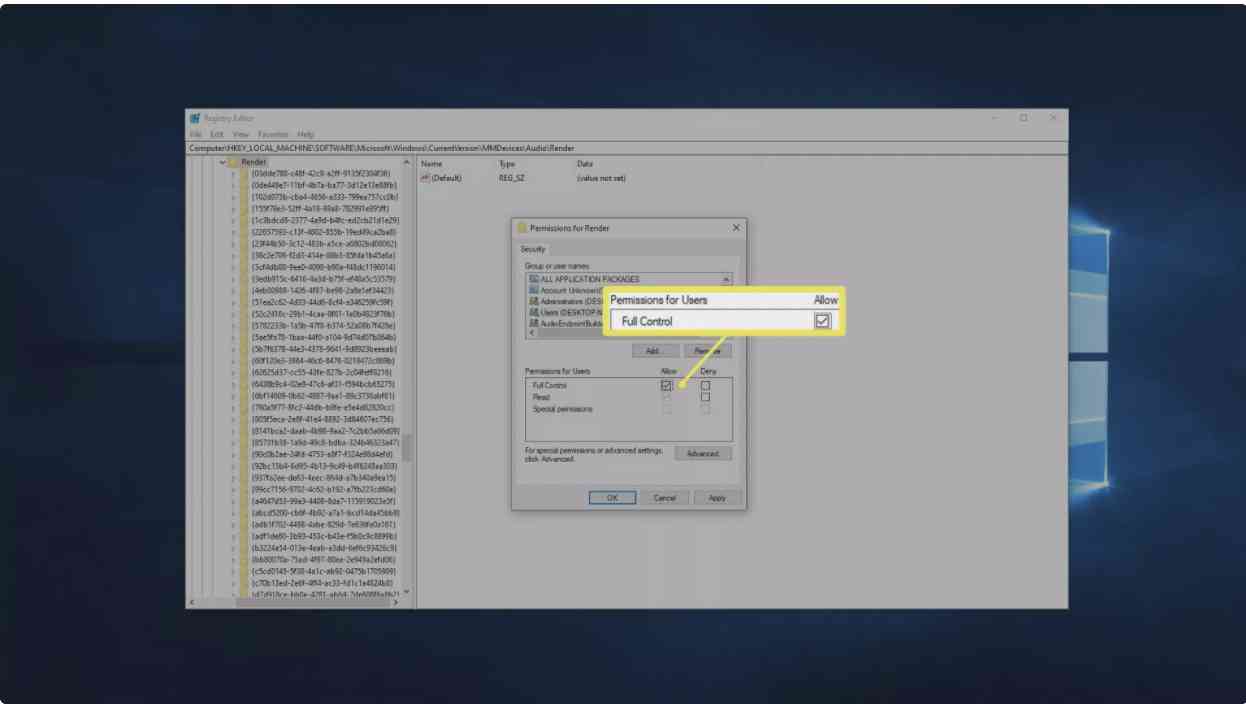Screen dimensions: 1246x704
Task: Open the Favorites menu
Action: (273, 134)
